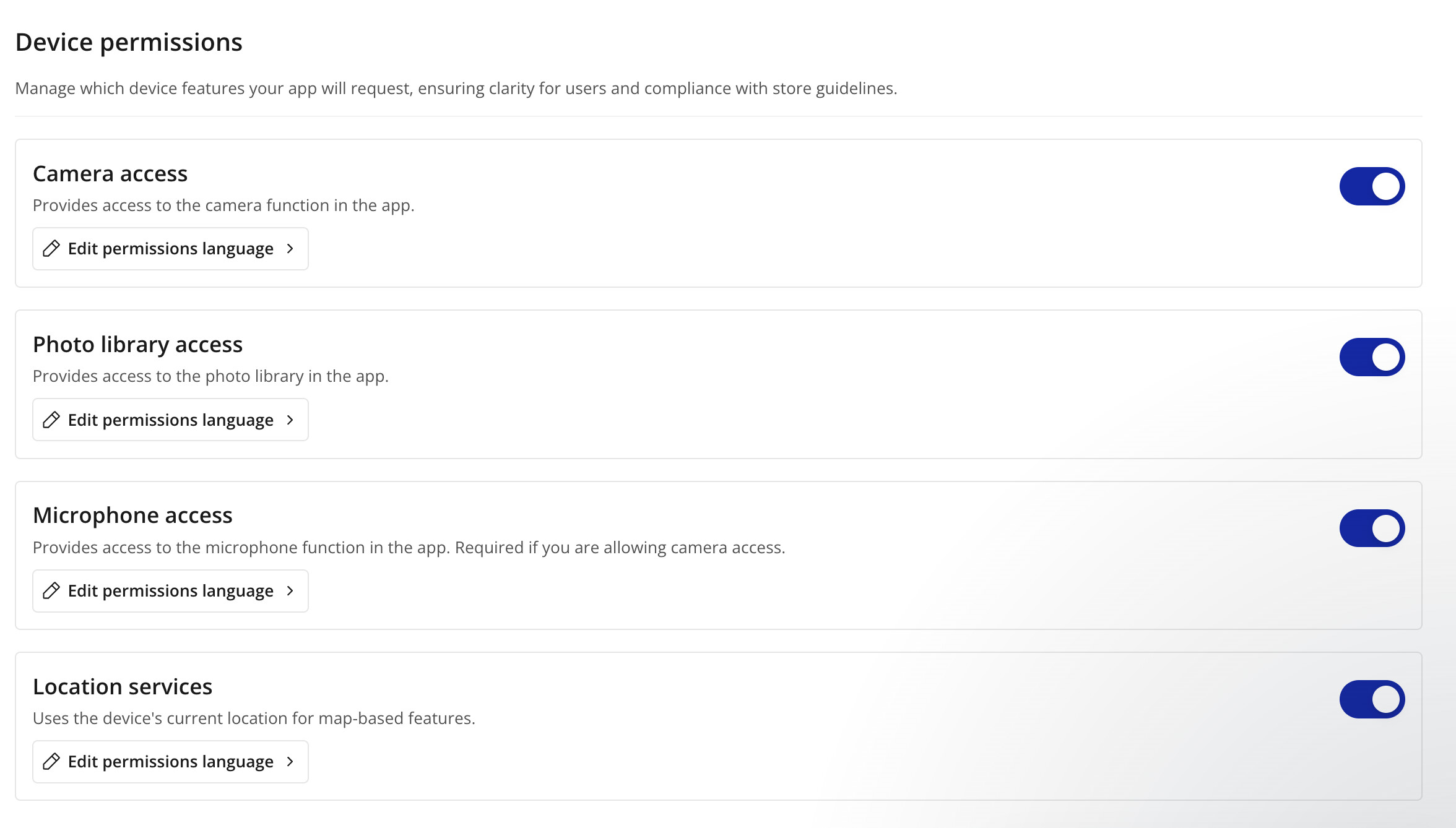The width and height of the screenshot is (1456, 828).
Task: Edit permissions language for Photo library access
Action: click(170, 420)
